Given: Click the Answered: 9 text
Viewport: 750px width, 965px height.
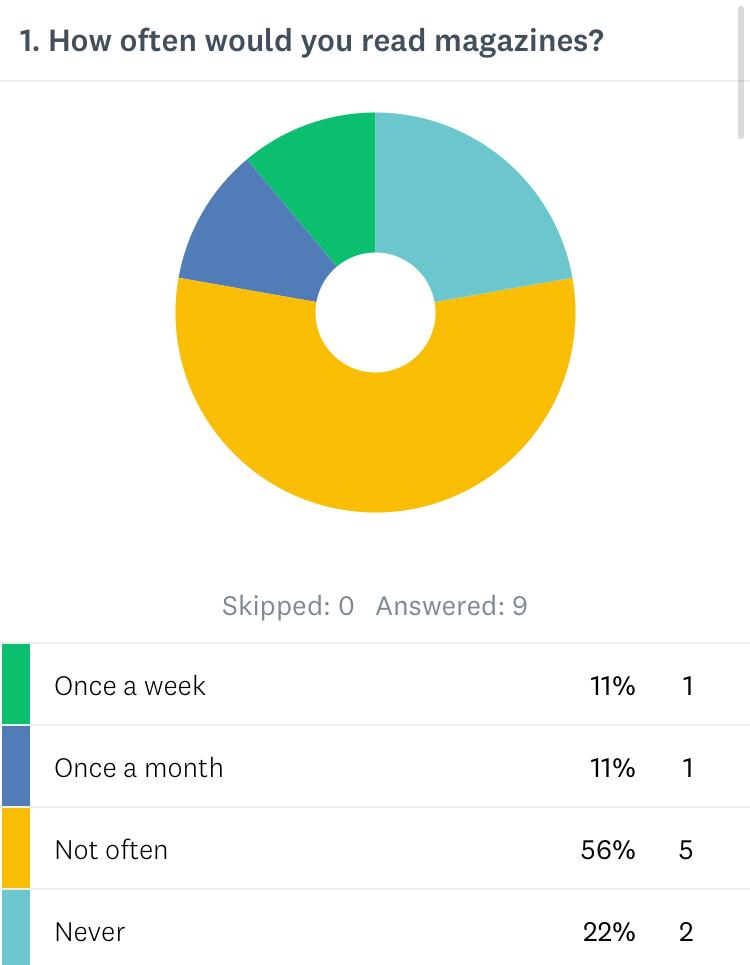Looking at the screenshot, I should (x=451, y=606).
